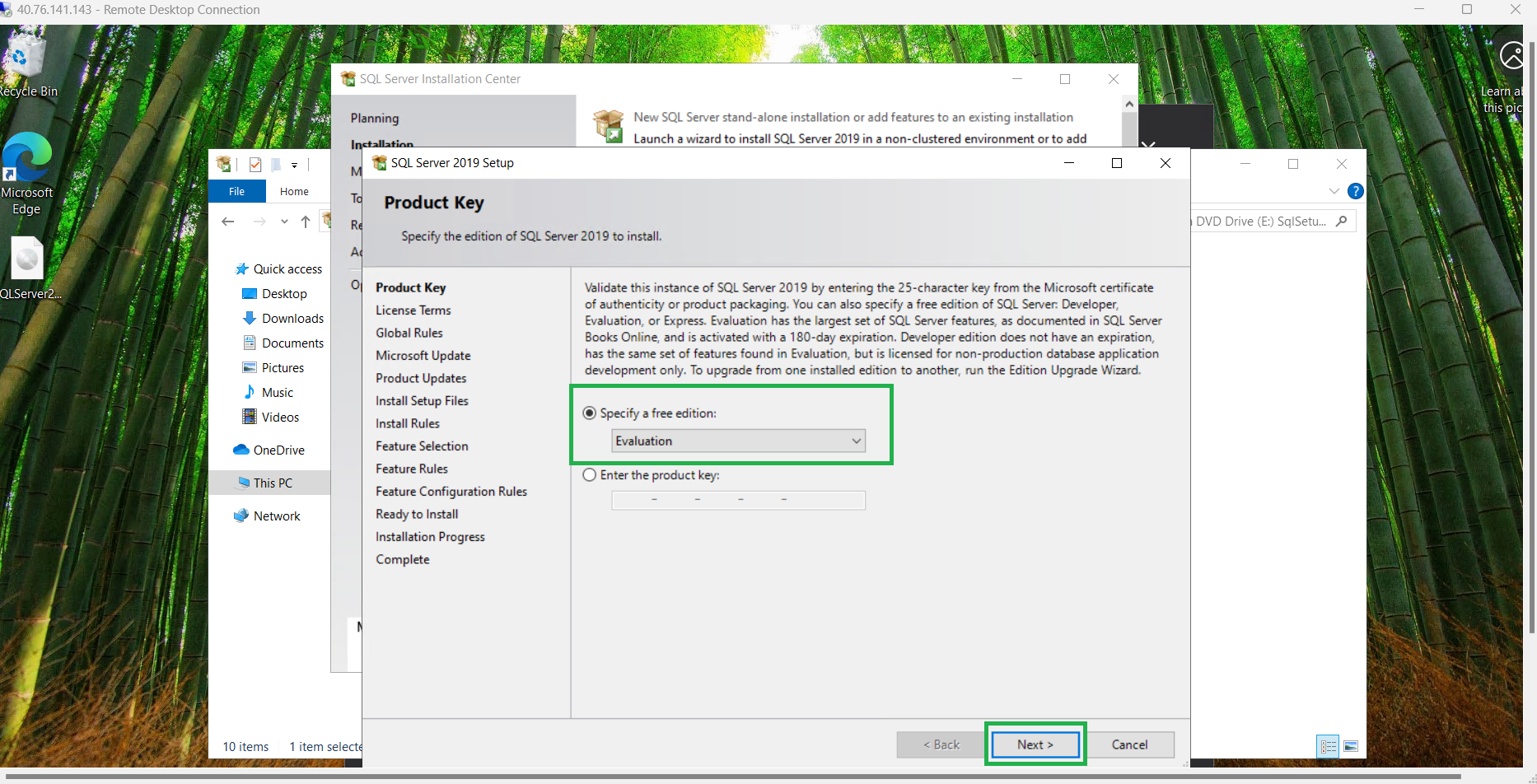The image size is (1537, 784).
Task: Open Videos folder in navigation pane
Action: (271, 418)
